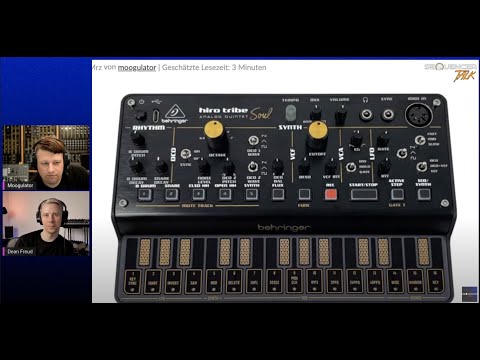Click the Flux button

(x=278, y=194)
